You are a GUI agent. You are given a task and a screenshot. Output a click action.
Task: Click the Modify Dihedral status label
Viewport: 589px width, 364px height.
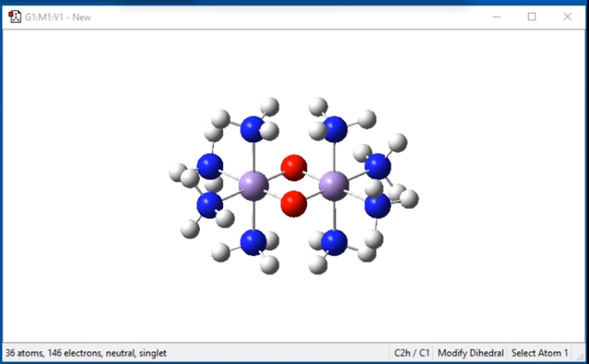pyautogui.click(x=470, y=353)
